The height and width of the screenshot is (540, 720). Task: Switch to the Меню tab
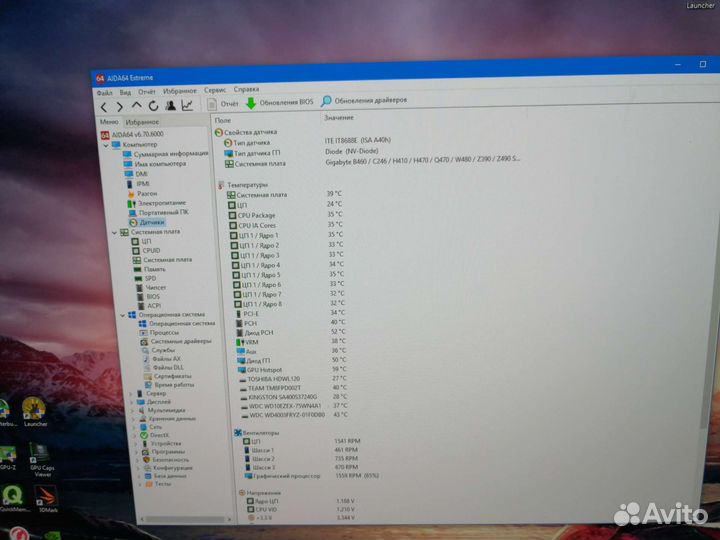point(109,122)
